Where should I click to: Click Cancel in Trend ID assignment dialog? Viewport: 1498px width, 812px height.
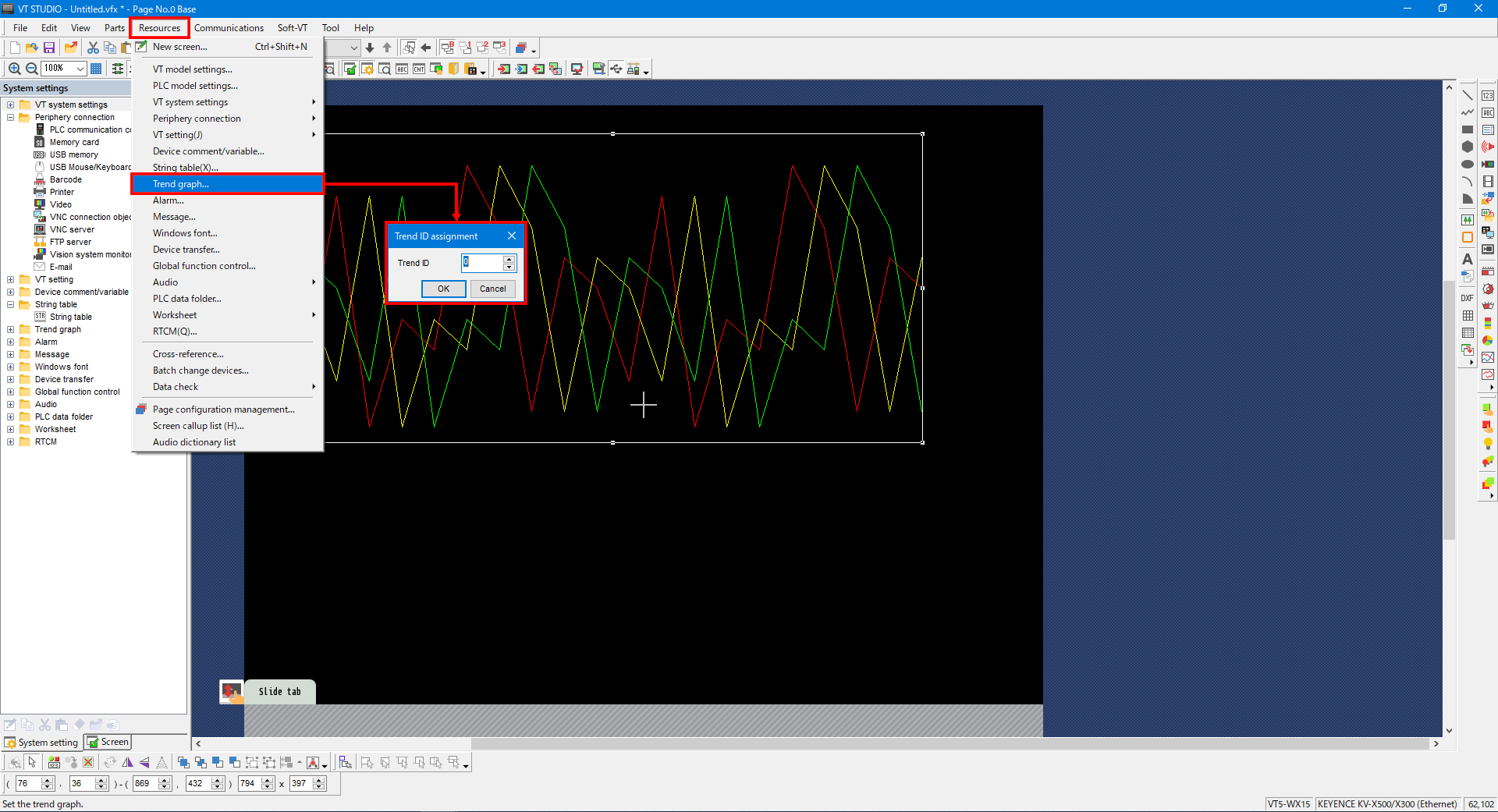pos(492,289)
